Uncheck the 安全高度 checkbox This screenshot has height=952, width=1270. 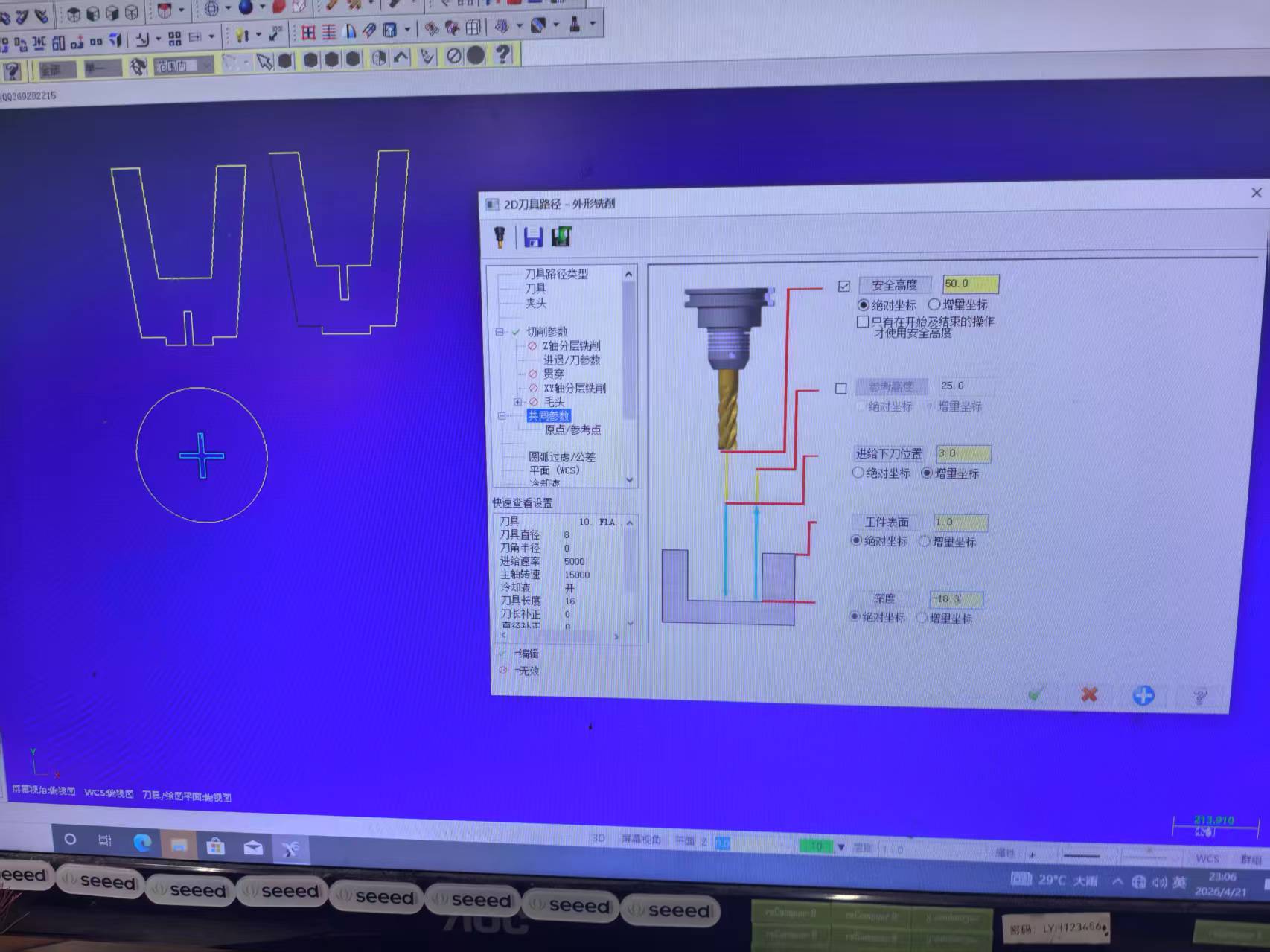(x=843, y=286)
